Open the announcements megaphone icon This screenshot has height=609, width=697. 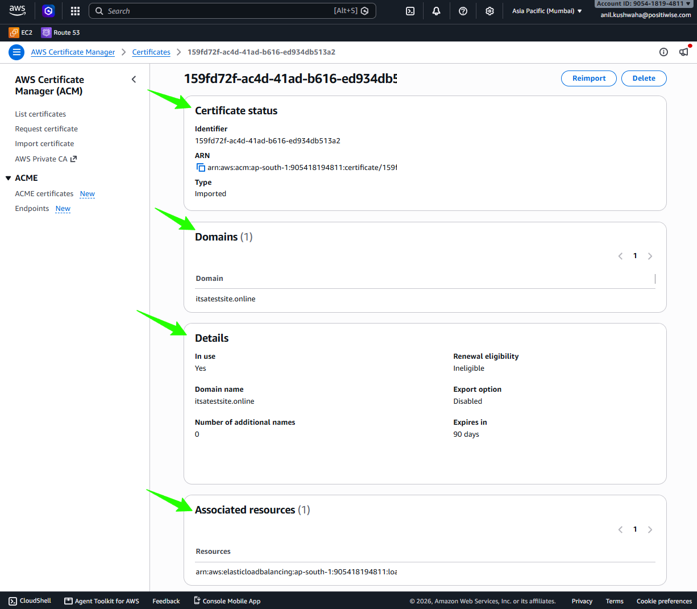[x=684, y=52]
